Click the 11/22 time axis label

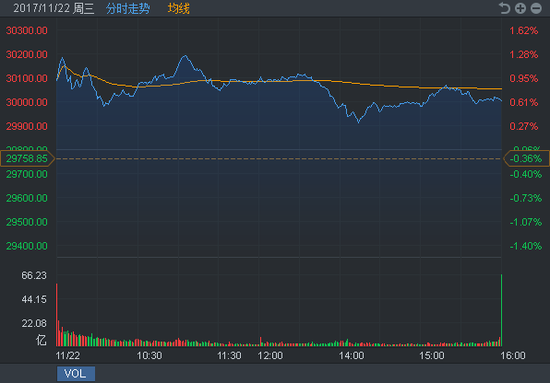point(68,356)
